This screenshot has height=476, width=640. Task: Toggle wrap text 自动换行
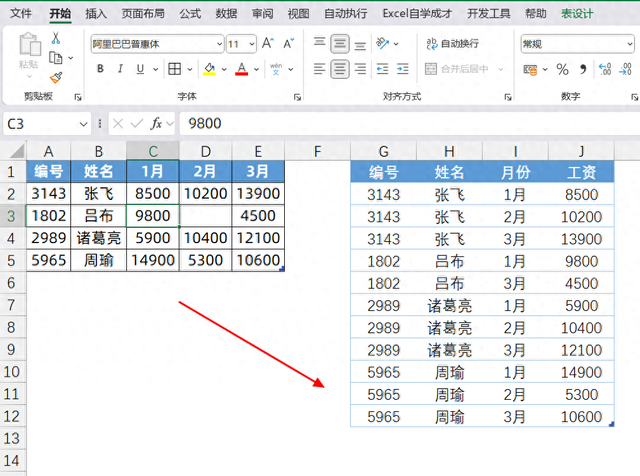click(x=452, y=43)
